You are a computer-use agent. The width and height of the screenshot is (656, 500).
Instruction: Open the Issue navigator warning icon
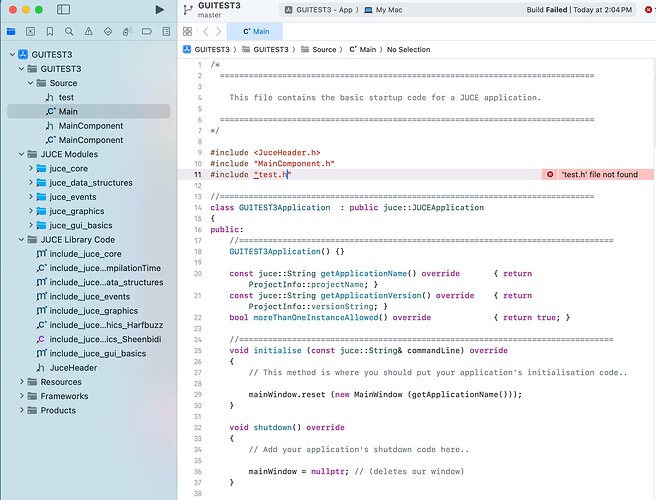(x=88, y=31)
